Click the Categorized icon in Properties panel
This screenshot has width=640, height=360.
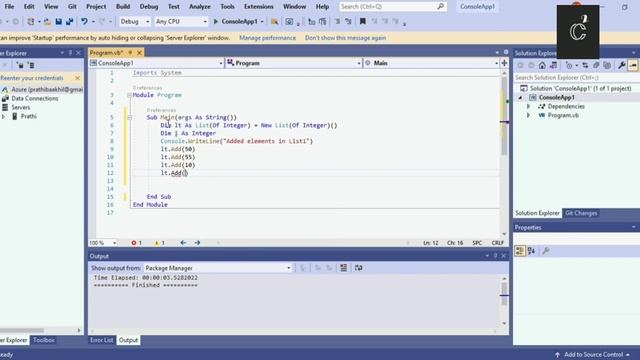[x=520, y=251]
